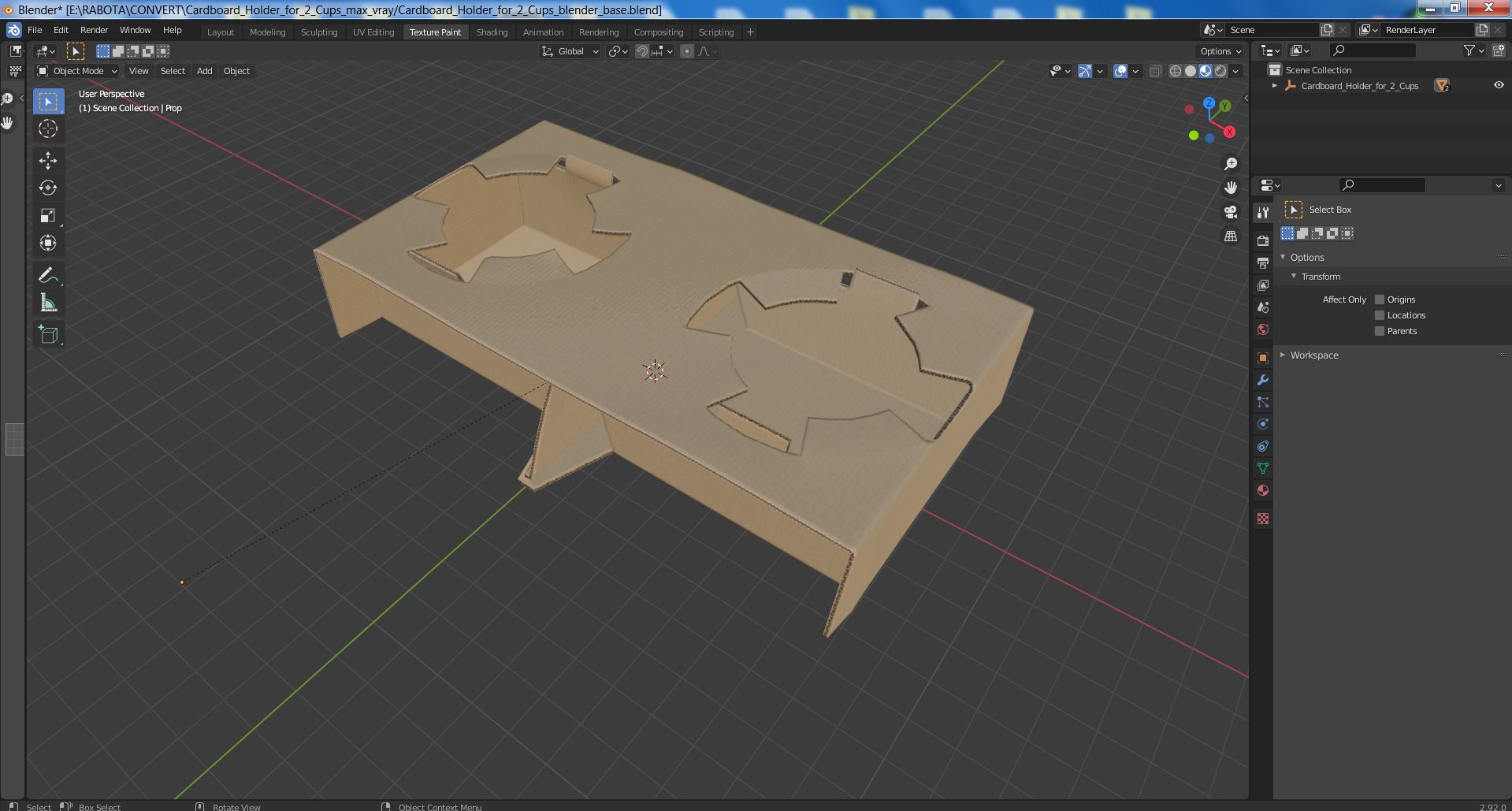1512x811 pixels.
Task: Click the pan hand viewport navigation icon
Action: 1231,188
